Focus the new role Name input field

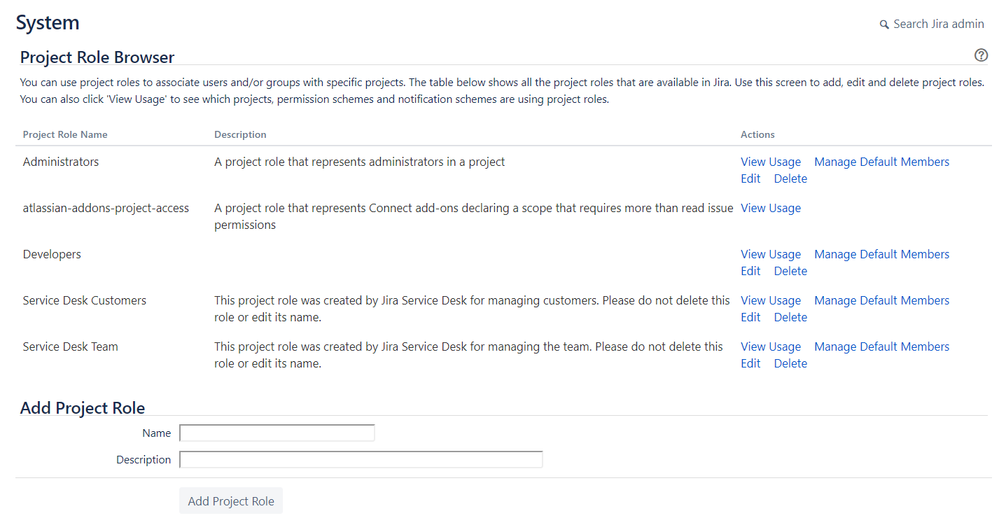277,433
